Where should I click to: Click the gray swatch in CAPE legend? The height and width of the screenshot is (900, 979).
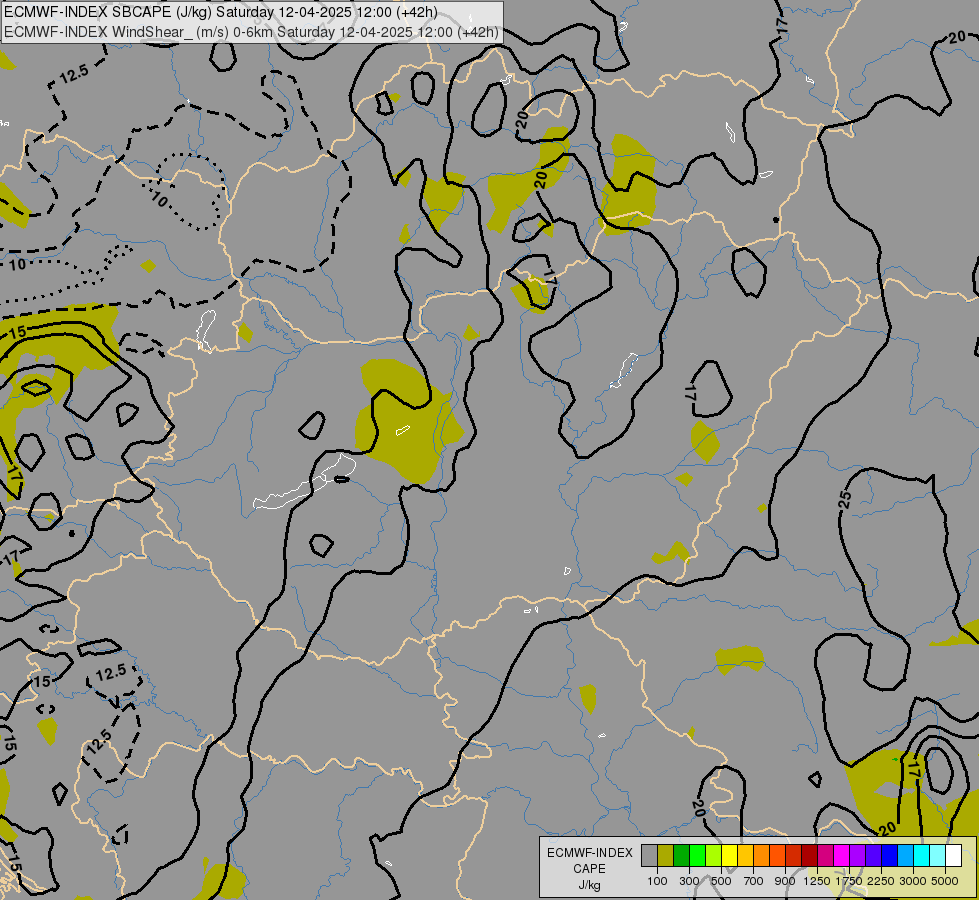pyautogui.click(x=649, y=855)
